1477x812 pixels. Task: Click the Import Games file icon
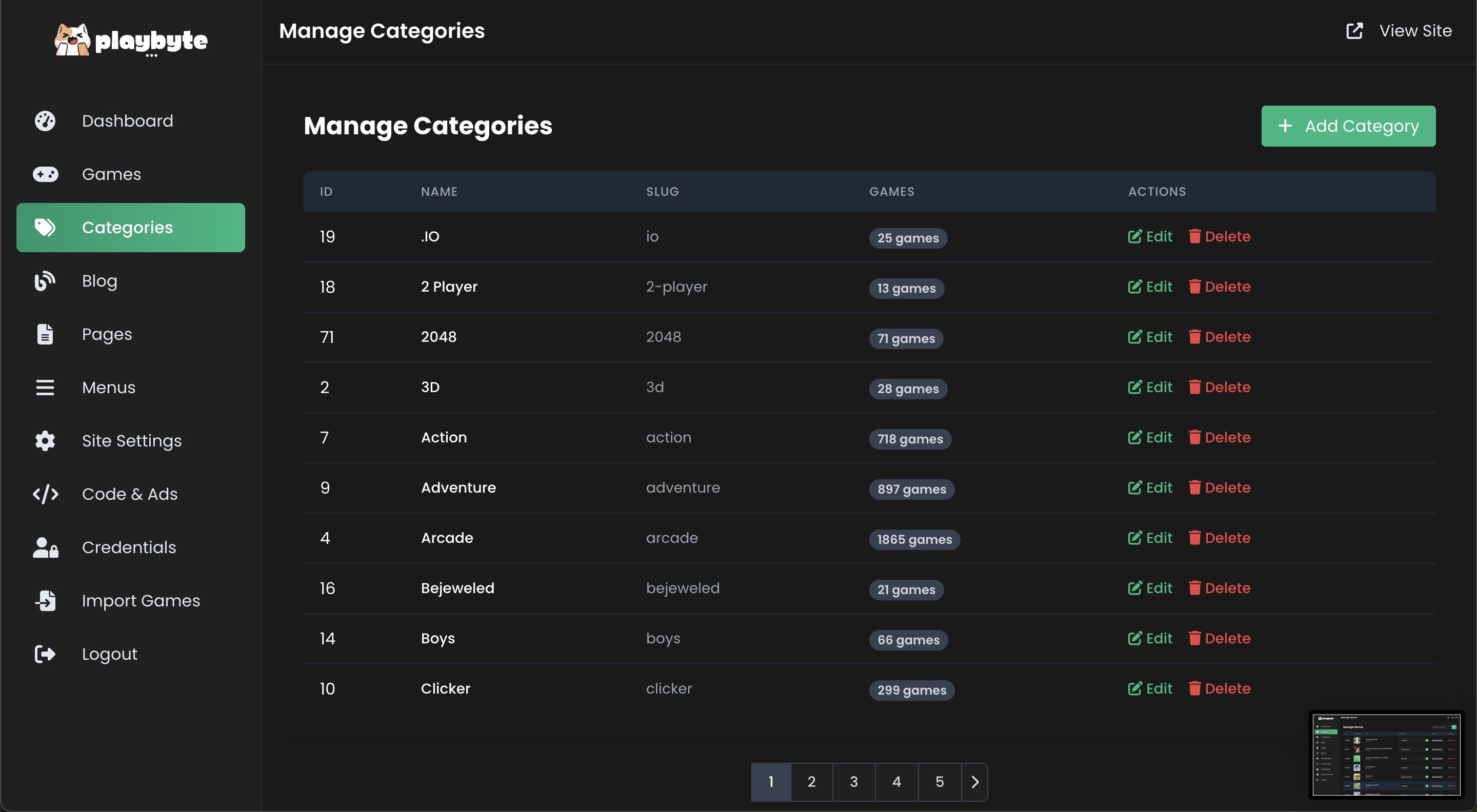(x=45, y=601)
